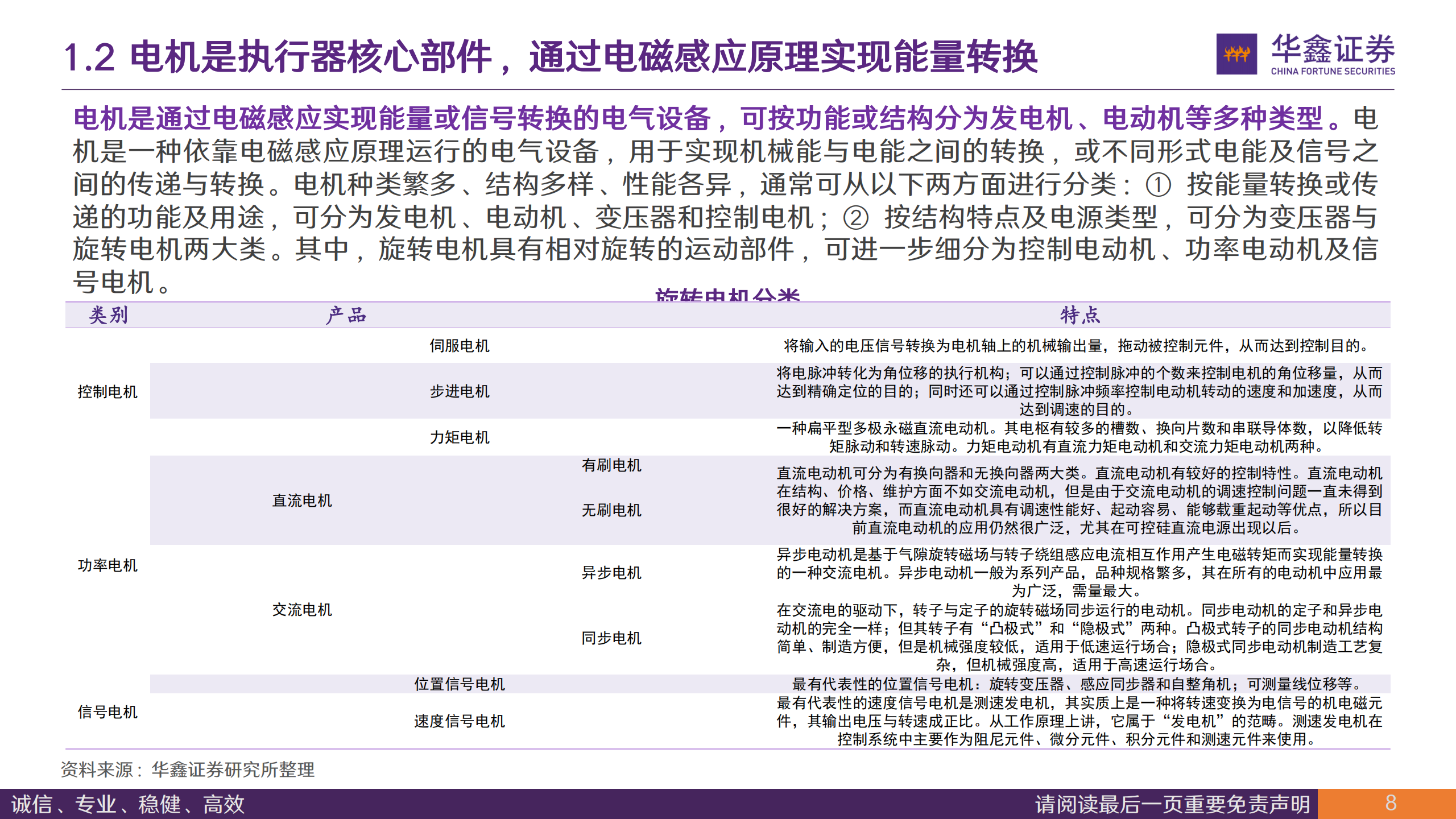Click the 位置信号电机 row

pyautogui.click(x=459, y=684)
